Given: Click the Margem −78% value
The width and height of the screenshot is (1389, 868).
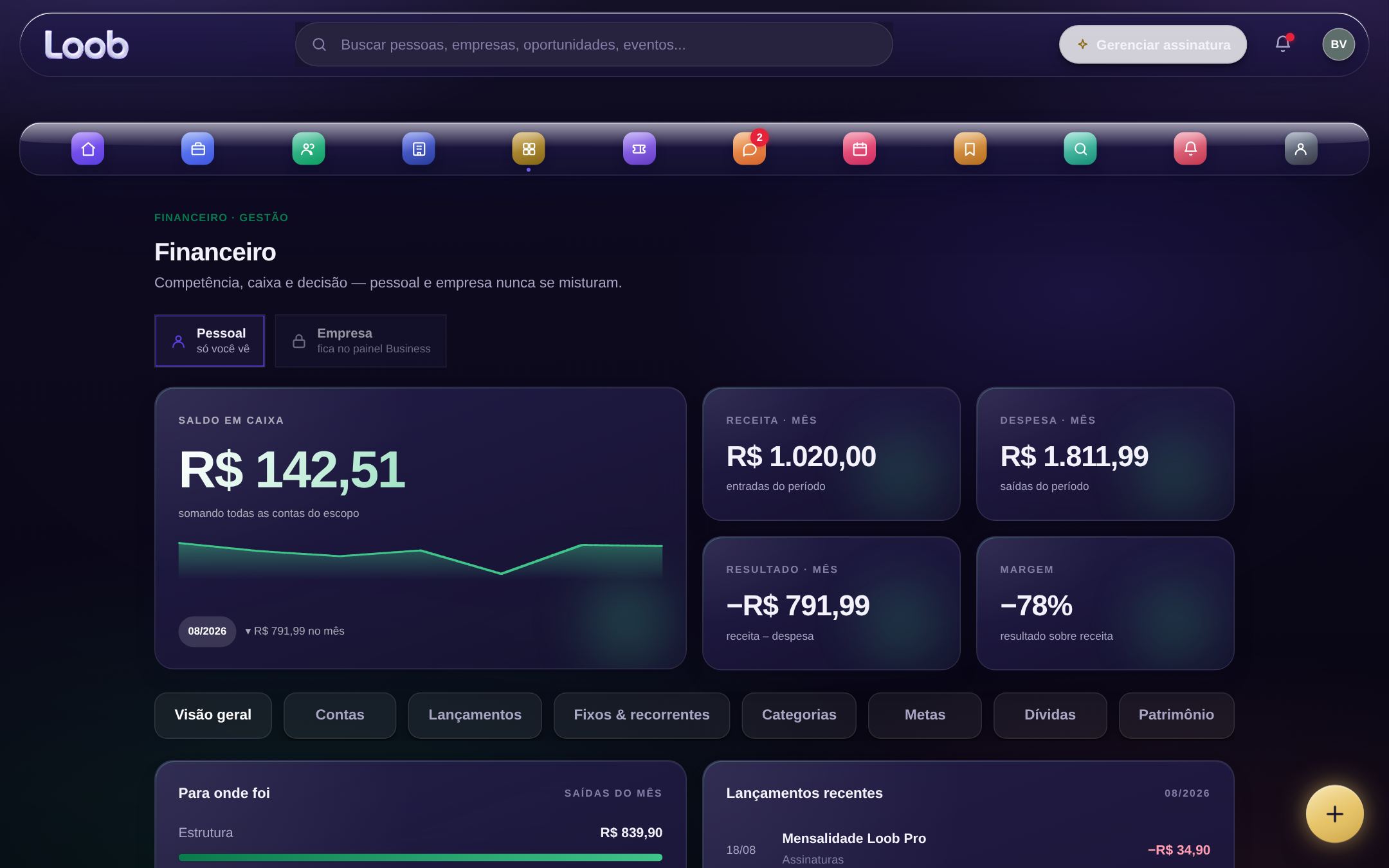Looking at the screenshot, I should 1037,606.
